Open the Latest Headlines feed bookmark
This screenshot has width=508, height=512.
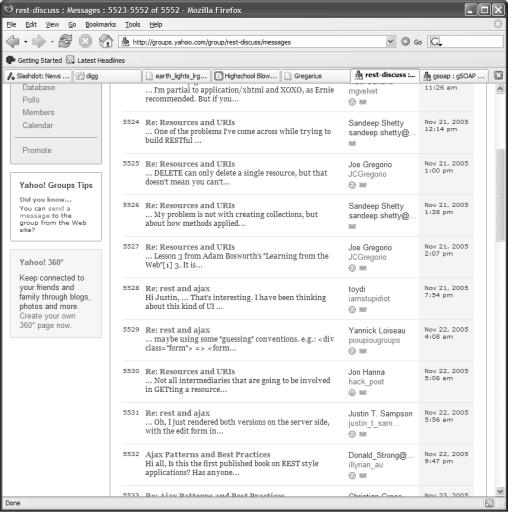click(x=96, y=60)
